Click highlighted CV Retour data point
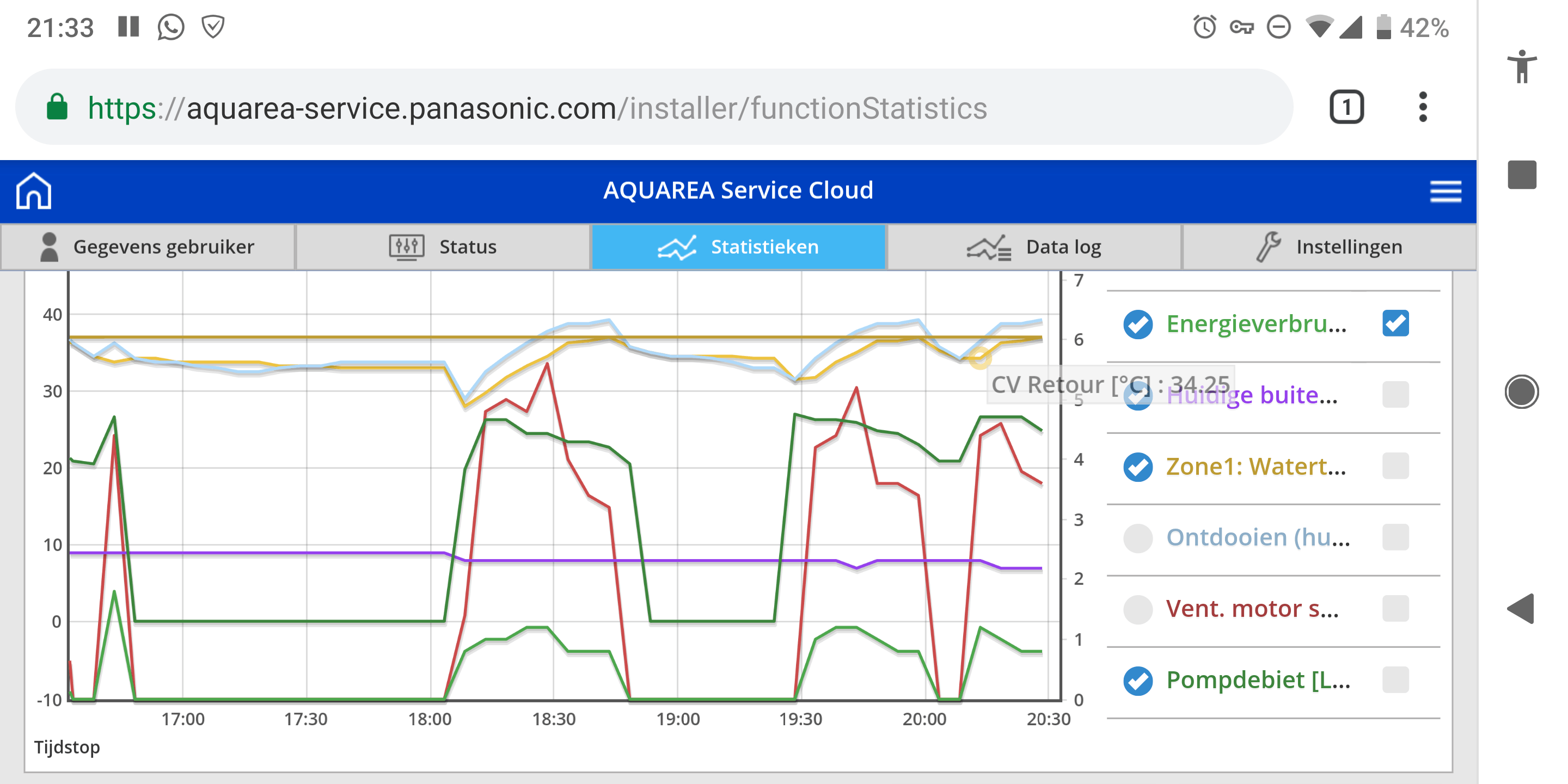Image resolution: width=1568 pixels, height=784 pixels. 979,358
